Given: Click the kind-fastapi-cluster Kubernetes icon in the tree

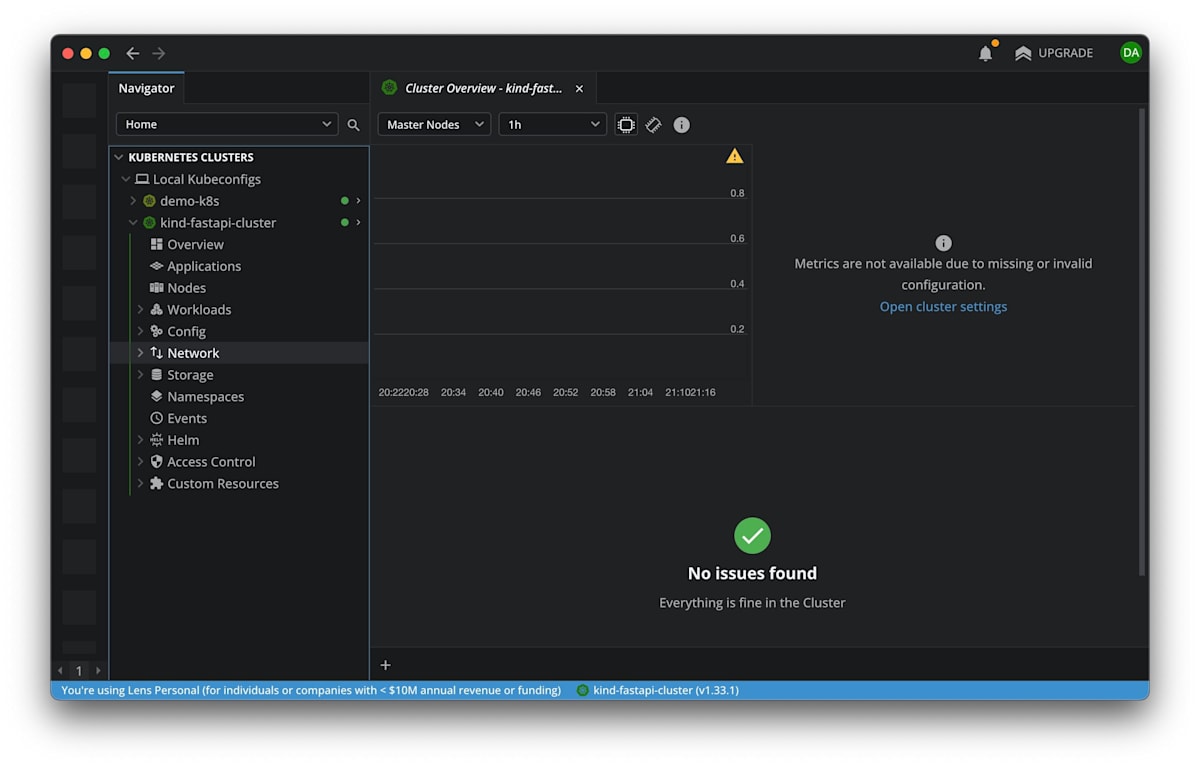Looking at the screenshot, I should click(149, 223).
